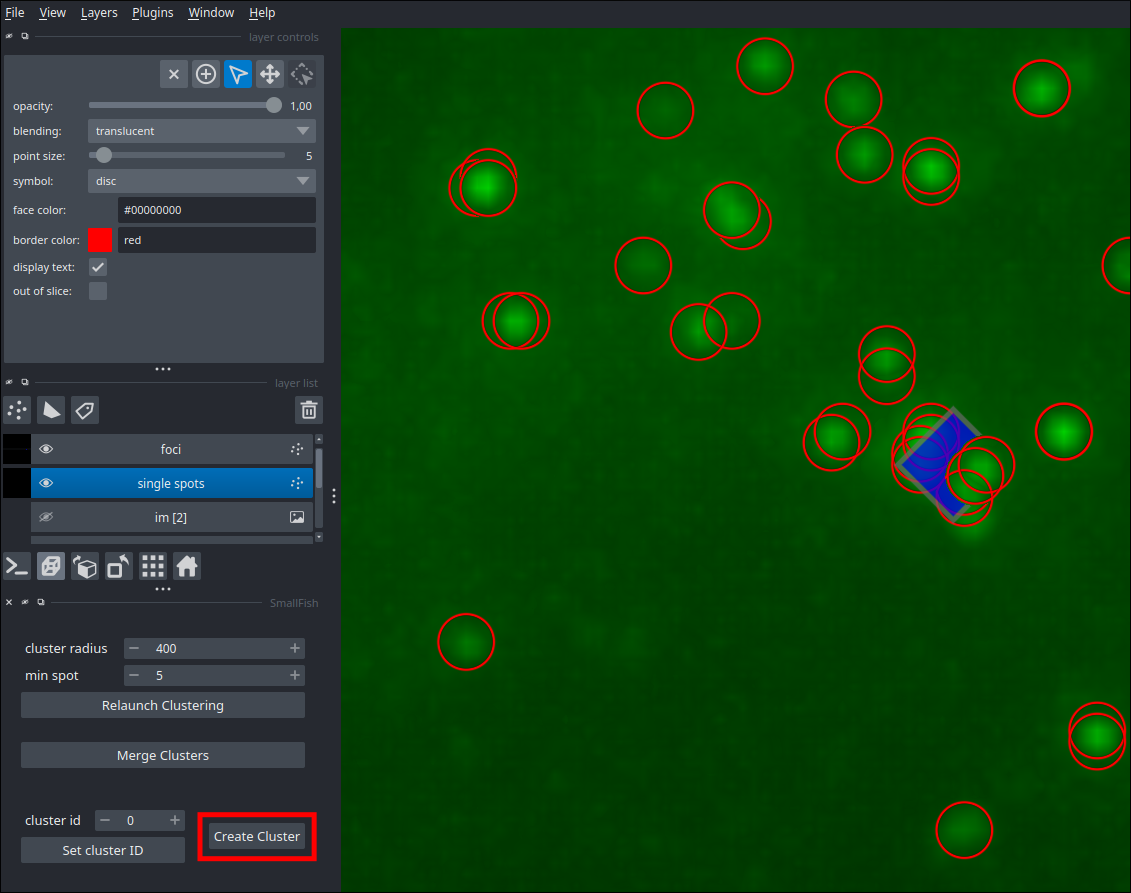The width and height of the screenshot is (1131, 893).
Task: Uncheck the display text checkbox
Action: pyautogui.click(x=98, y=267)
